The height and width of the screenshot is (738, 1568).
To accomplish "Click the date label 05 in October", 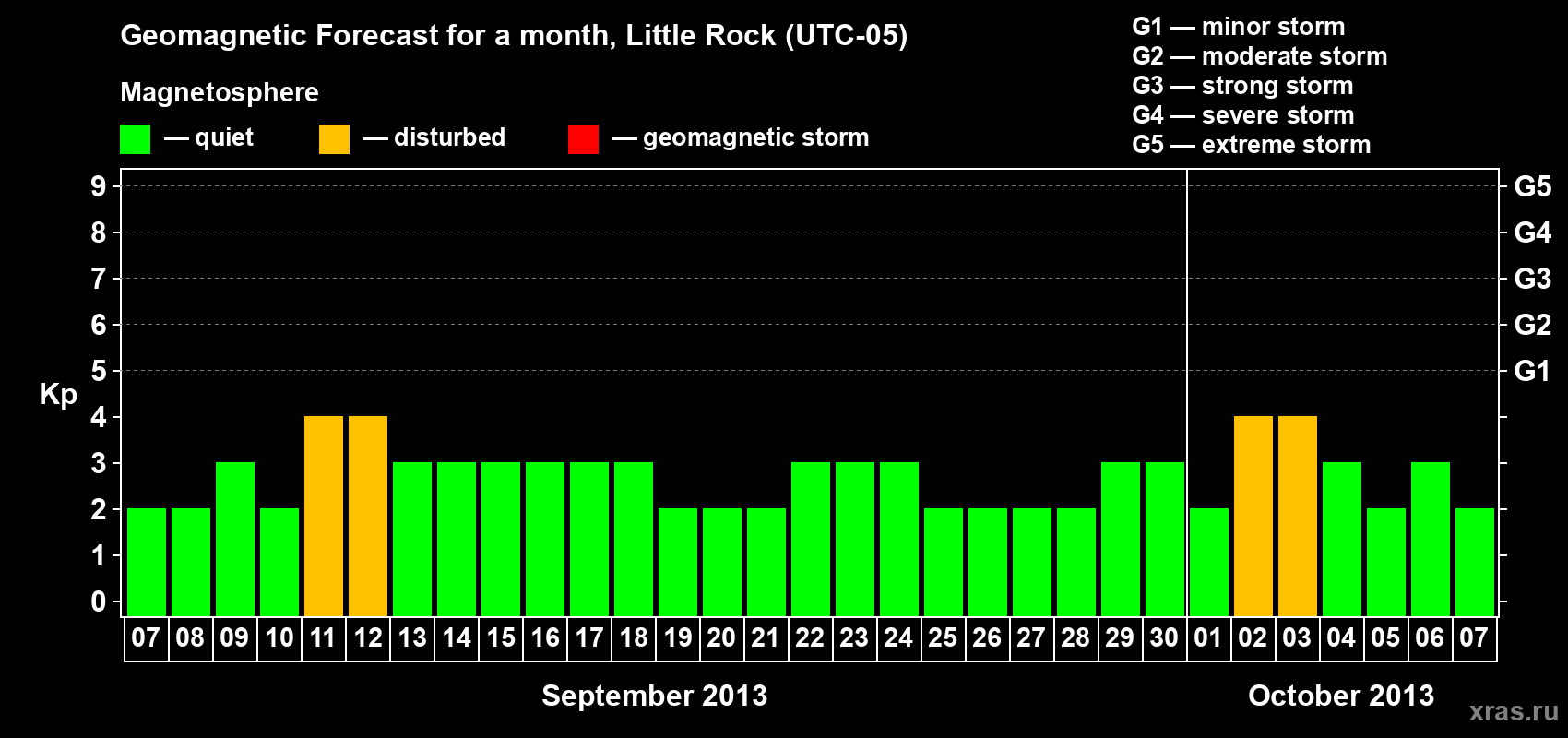I will (x=1385, y=638).
